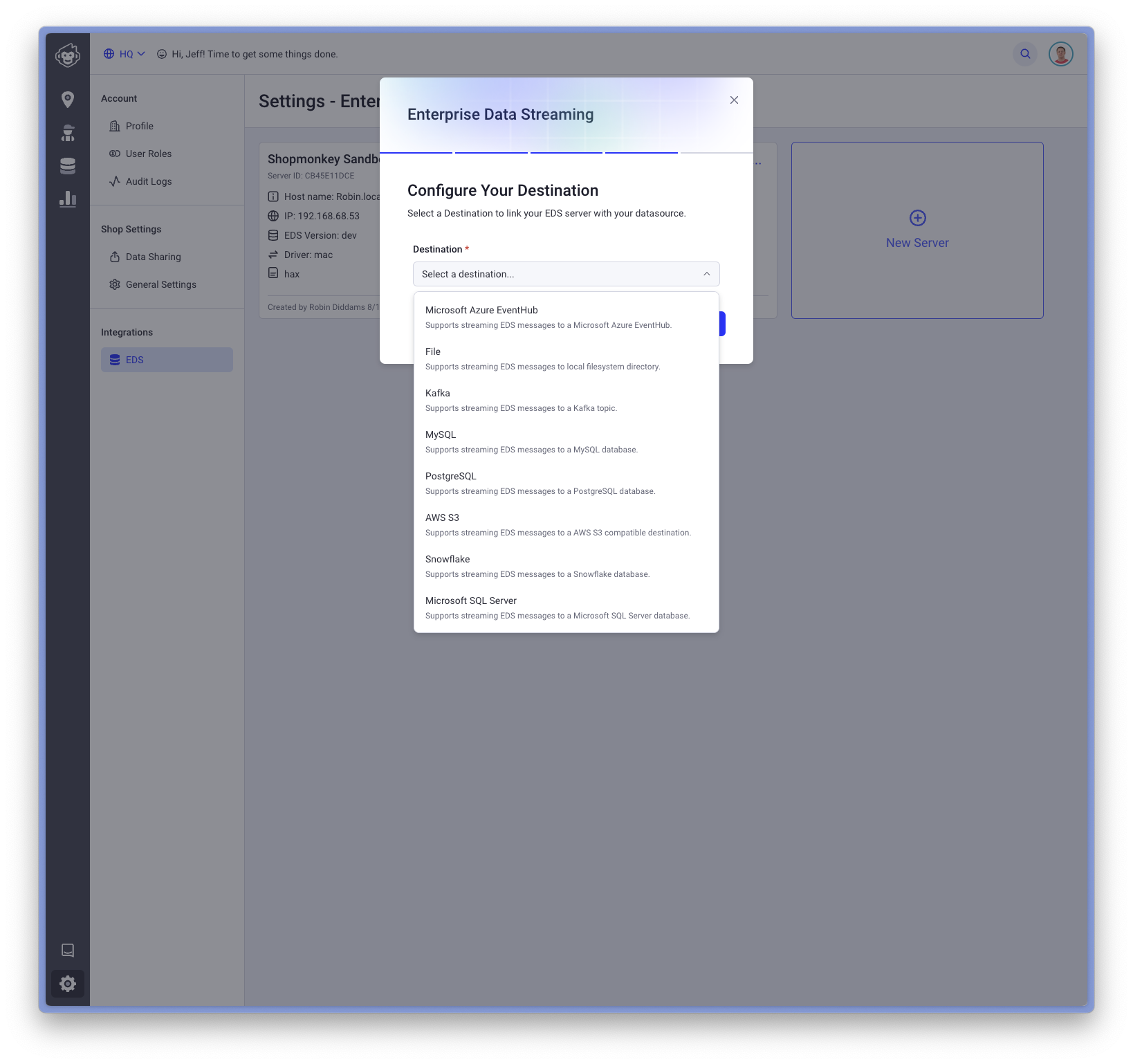The height and width of the screenshot is (1064, 1133).
Task: Choose Microsoft Azure EventHub destination
Action: pyautogui.click(x=566, y=317)
